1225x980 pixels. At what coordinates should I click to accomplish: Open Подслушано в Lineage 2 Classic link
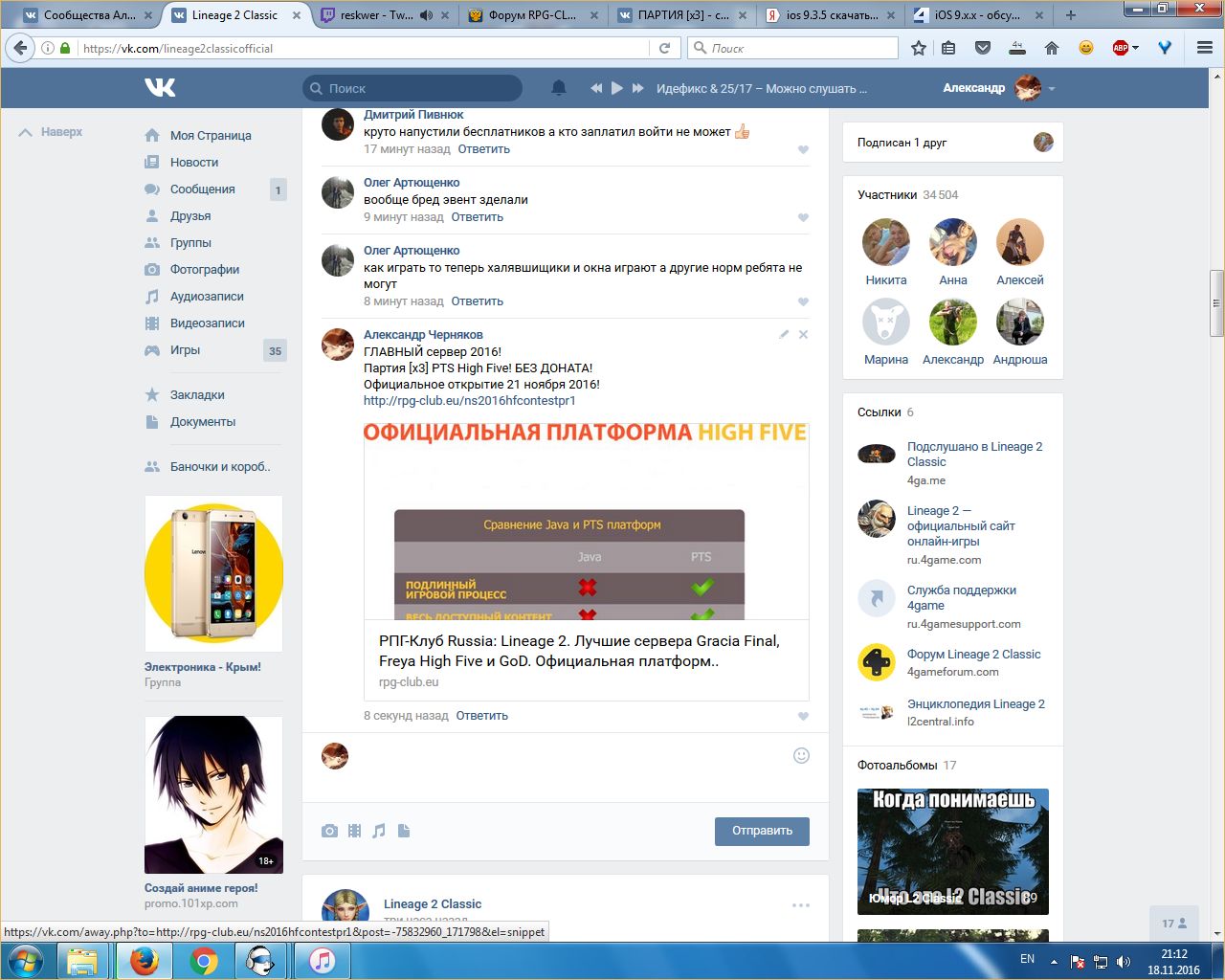[x=974, y=454]
